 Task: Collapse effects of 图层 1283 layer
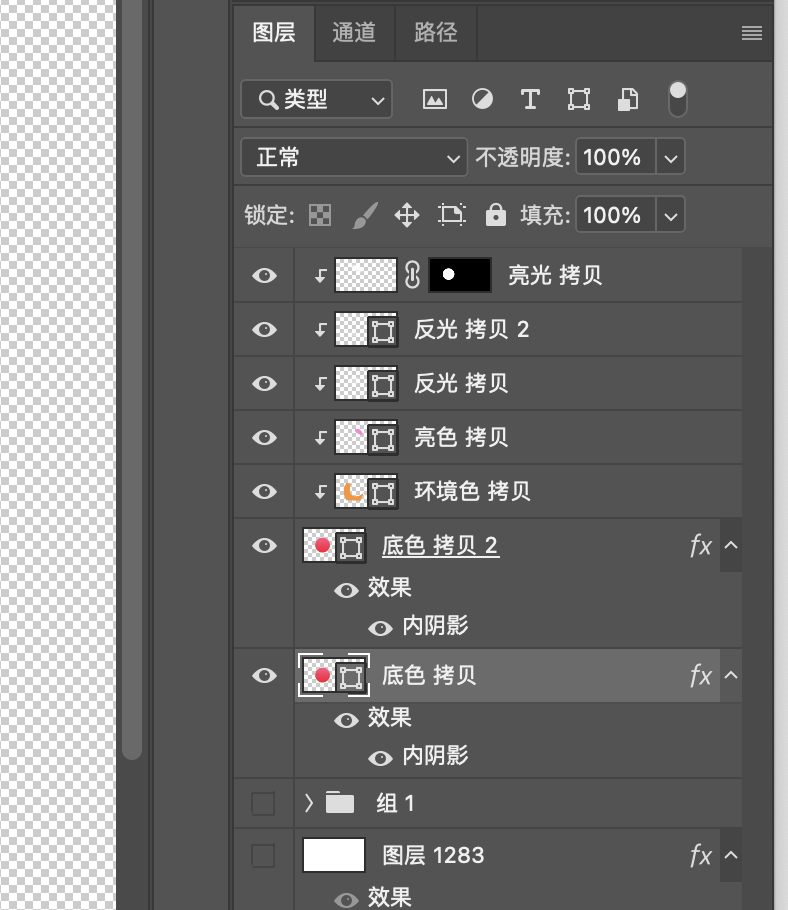(731, 855)
